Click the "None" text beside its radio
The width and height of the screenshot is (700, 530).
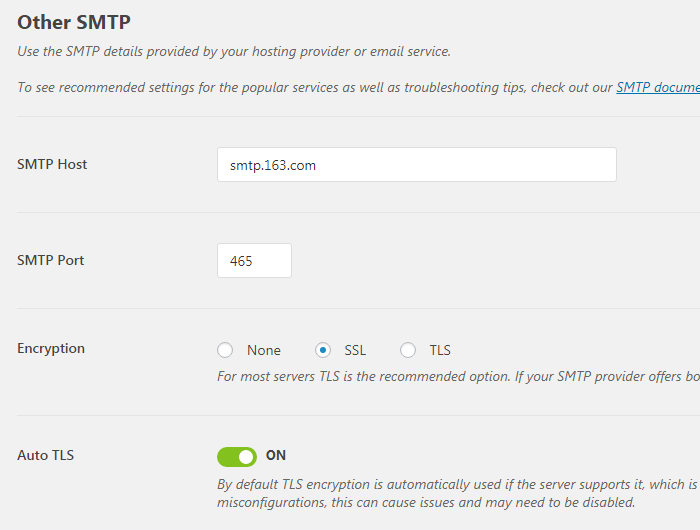click(264, 350)
